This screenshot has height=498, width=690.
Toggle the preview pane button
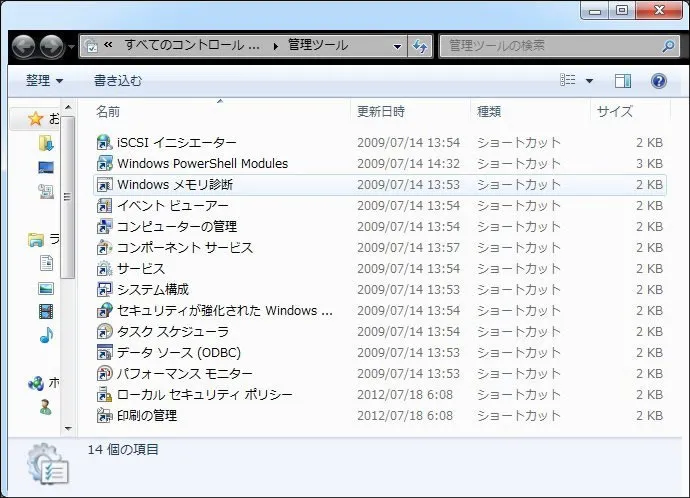pos(623,81)
